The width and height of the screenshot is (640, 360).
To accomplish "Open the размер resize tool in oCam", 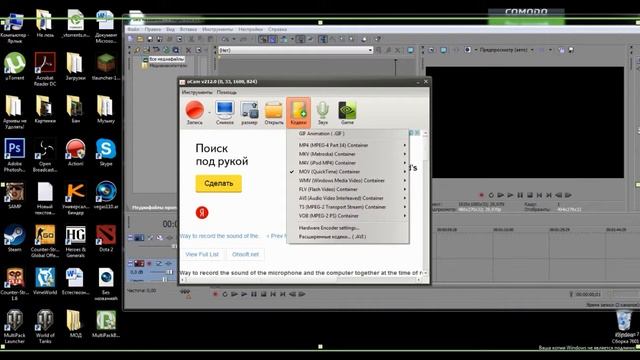I will pos(249,113).
